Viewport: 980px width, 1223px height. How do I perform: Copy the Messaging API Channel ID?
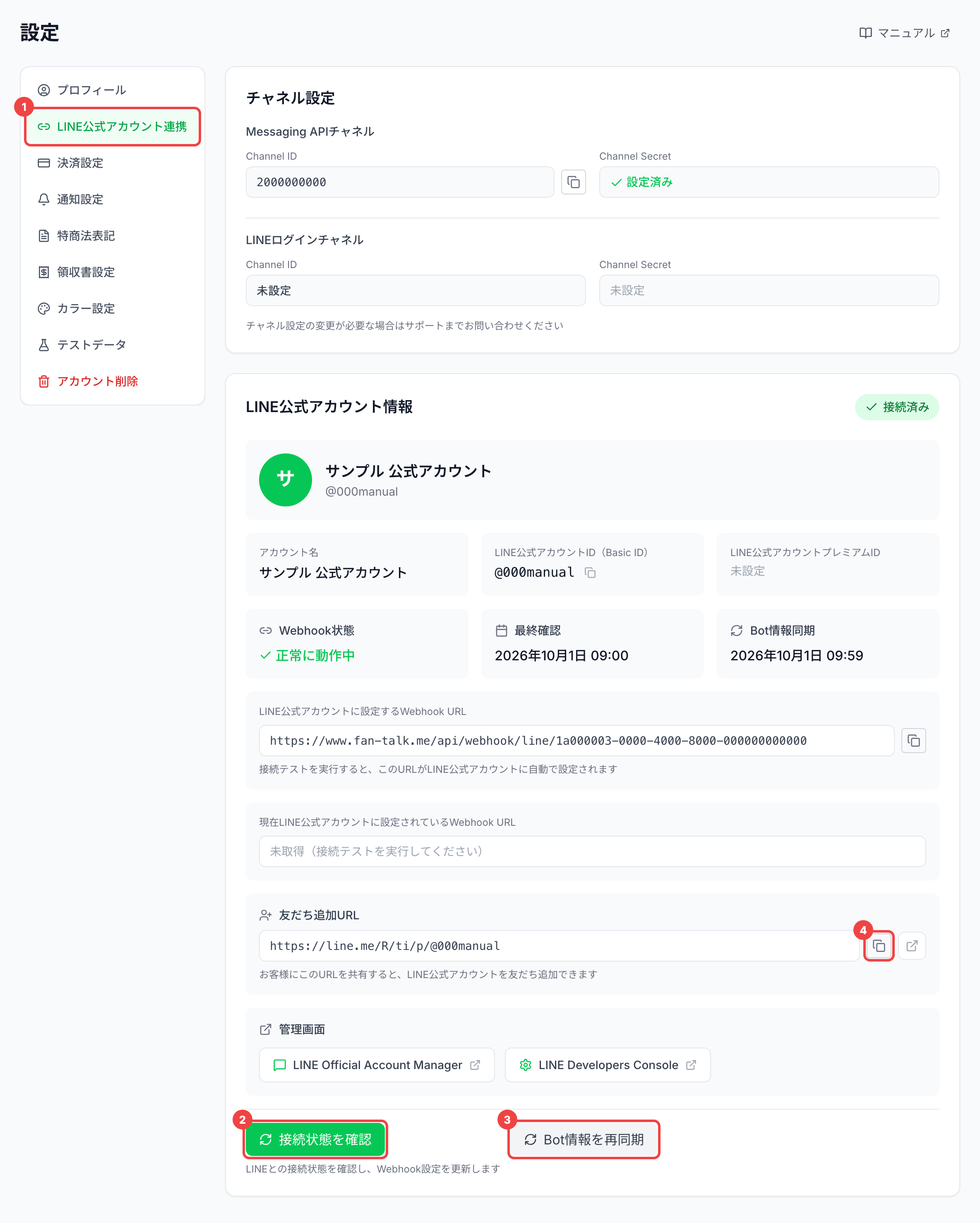pos(573,182)
